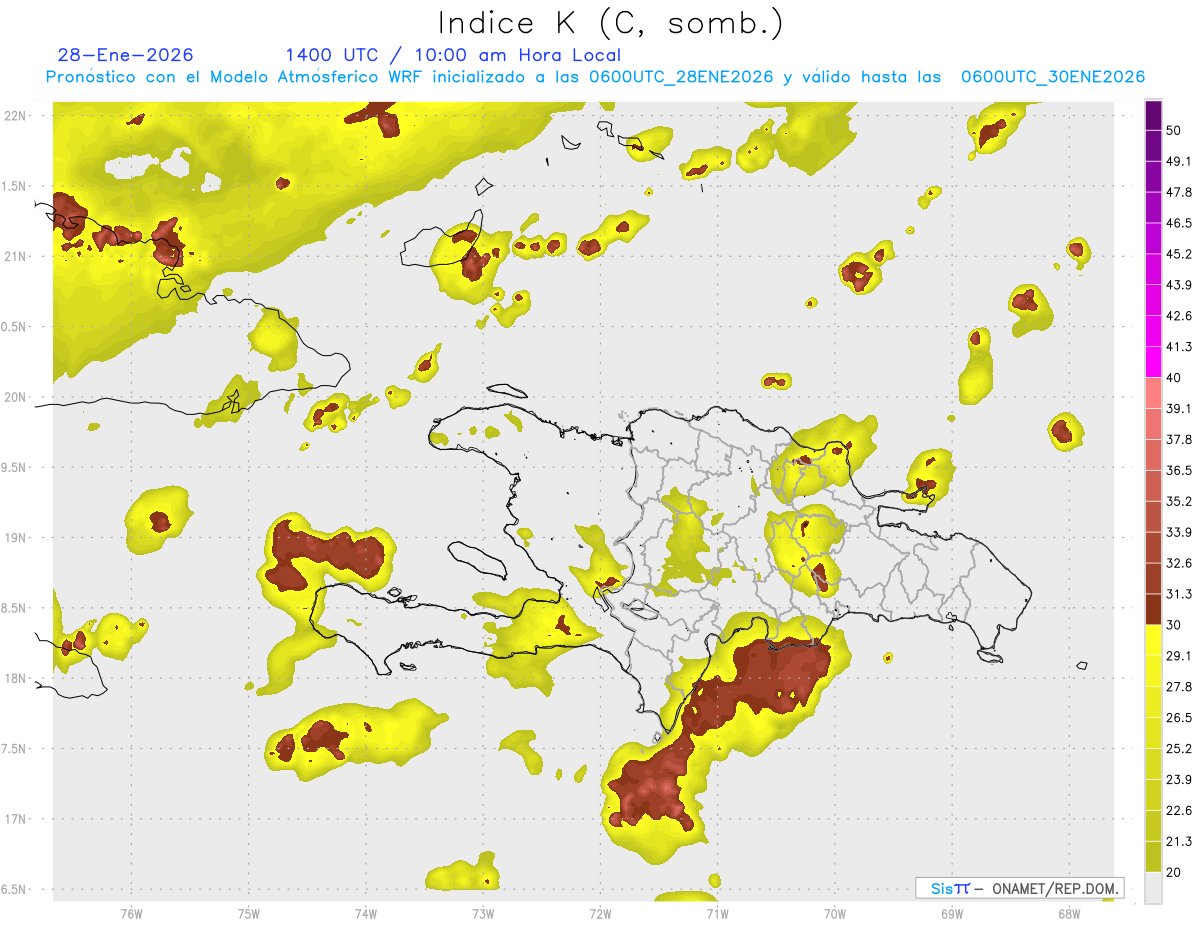Click the 22N latitude label
Screen dimensions: 1200x927
click(x=14, y=116)
